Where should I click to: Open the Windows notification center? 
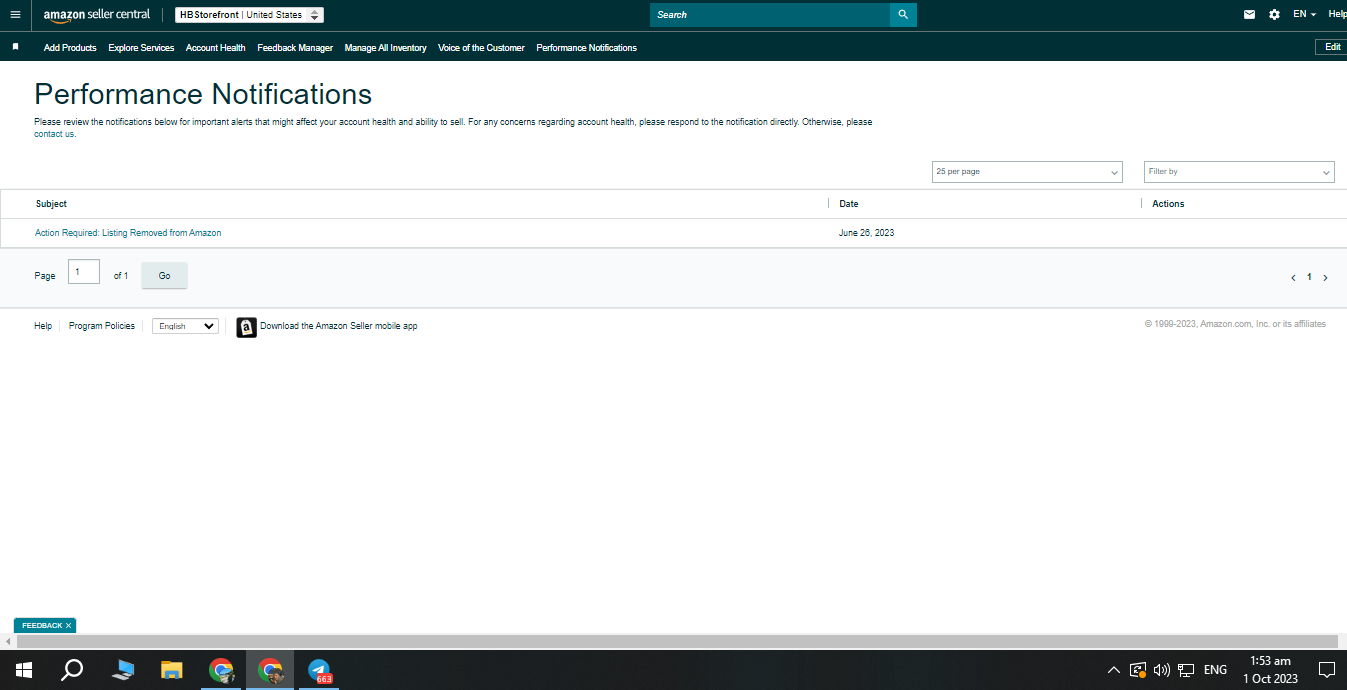pos(1327,670)
